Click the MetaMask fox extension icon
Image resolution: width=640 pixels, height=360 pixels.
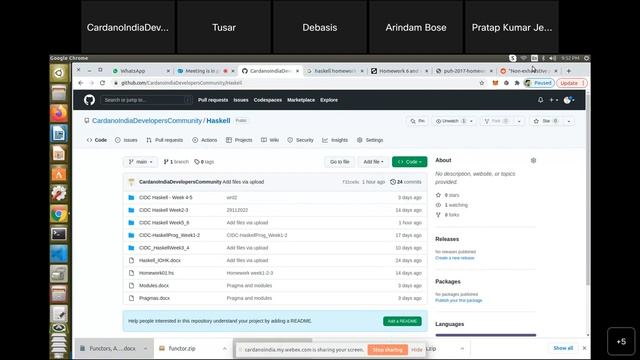tap(495, 83)
